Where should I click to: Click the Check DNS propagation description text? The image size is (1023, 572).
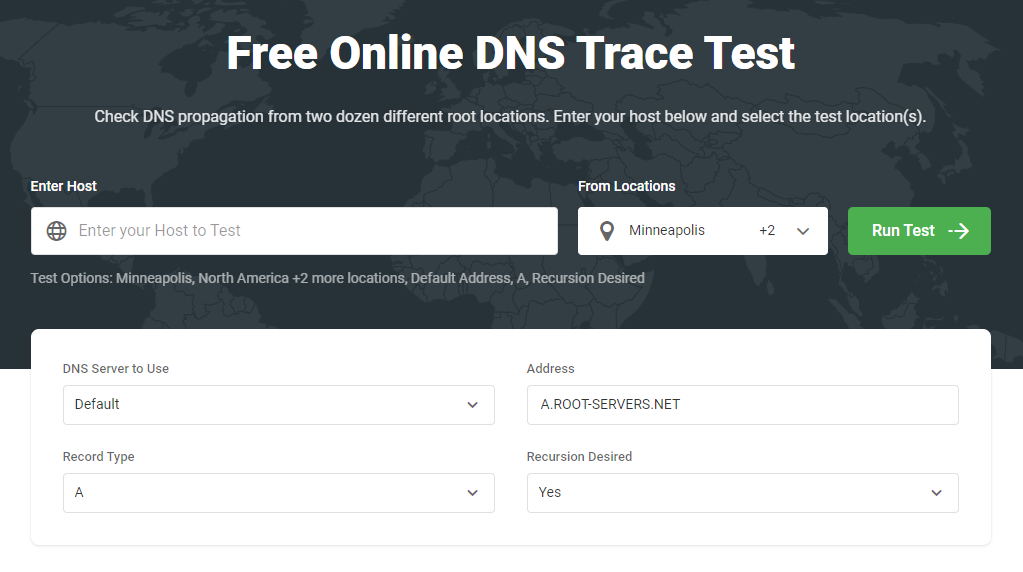[510, 117]
